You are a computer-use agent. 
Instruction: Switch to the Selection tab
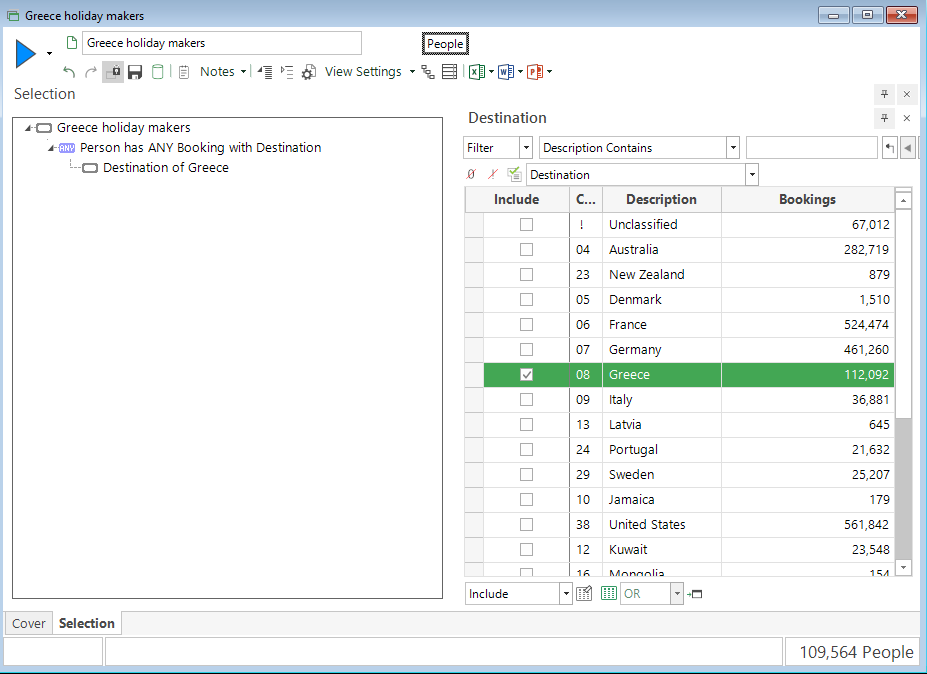pyautogui.click(x=87, y=623)
